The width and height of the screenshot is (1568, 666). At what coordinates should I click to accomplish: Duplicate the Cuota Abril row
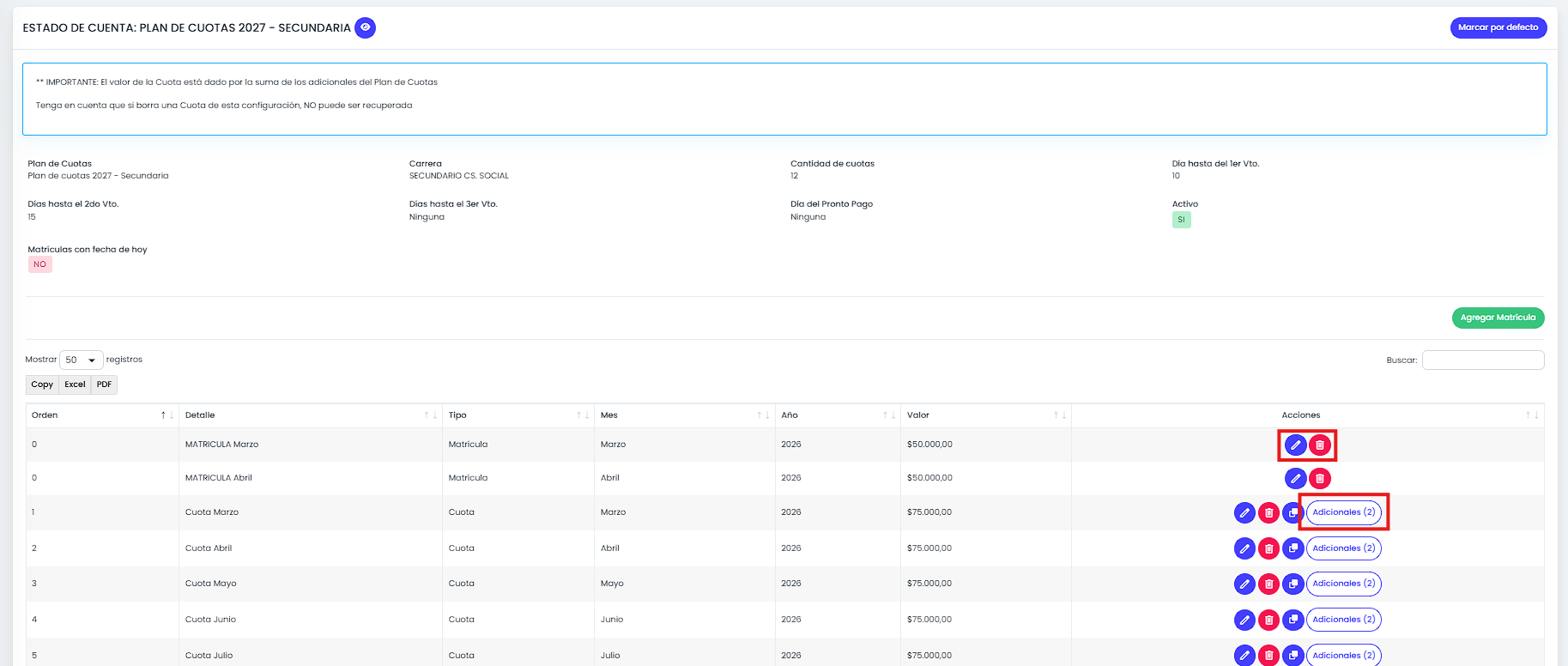click(x=1293, y=548)
